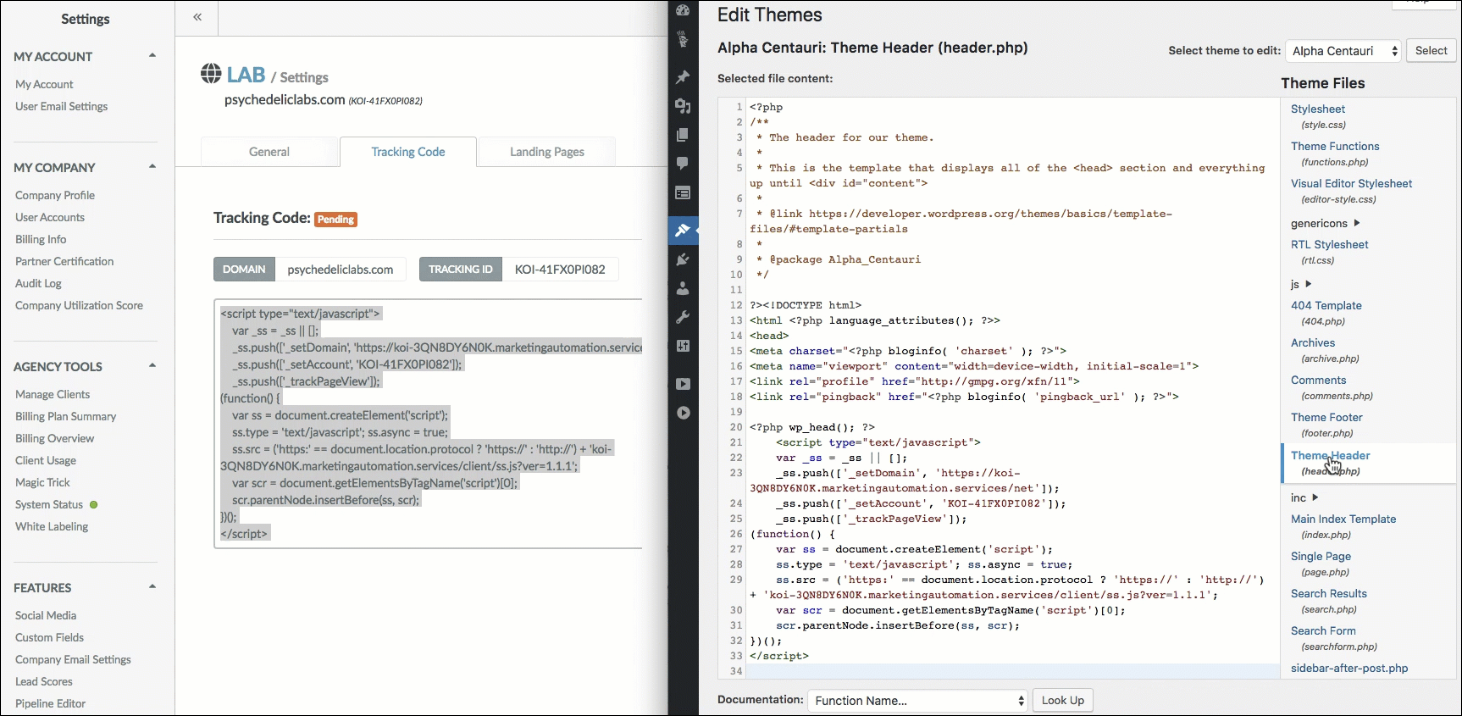This screenshot has height=716, width=1462.
Task: Open Partner Certification page
Action: tap(65, 261)
